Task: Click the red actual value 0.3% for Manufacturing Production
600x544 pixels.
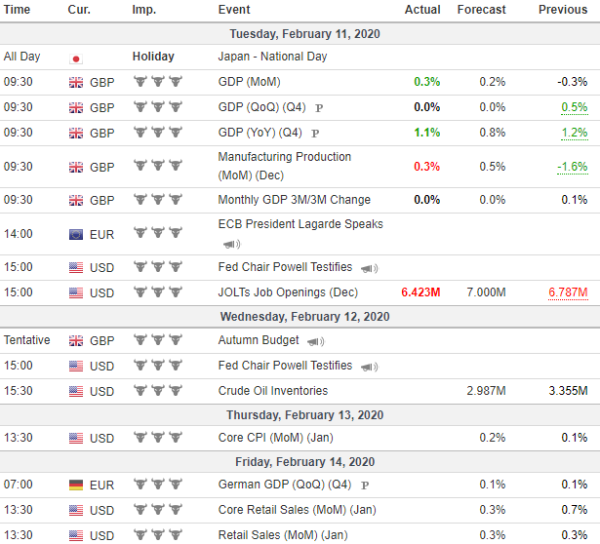Action: [x=427, y=167]
